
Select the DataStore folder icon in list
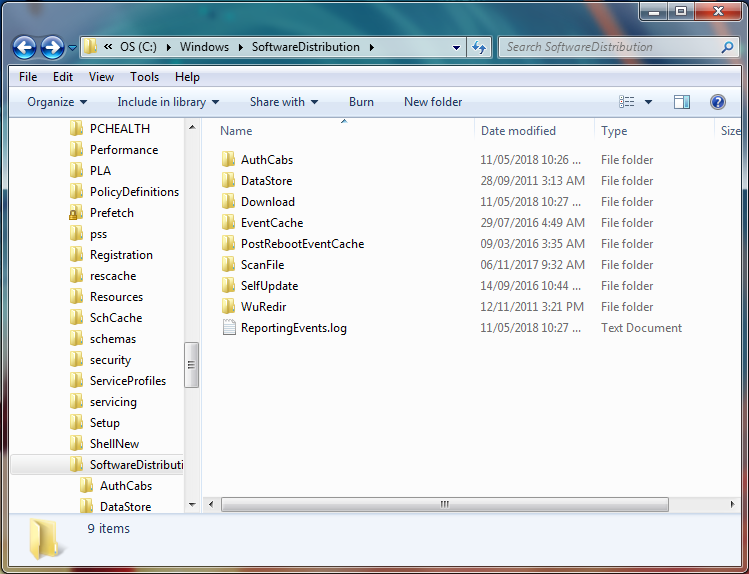coord(228,181)
